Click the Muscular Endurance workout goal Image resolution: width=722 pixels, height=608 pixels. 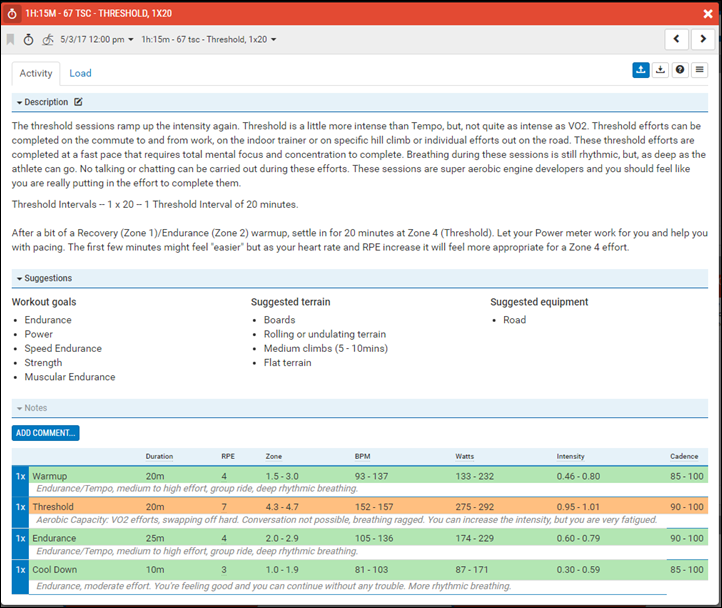[x=70, y=377]
